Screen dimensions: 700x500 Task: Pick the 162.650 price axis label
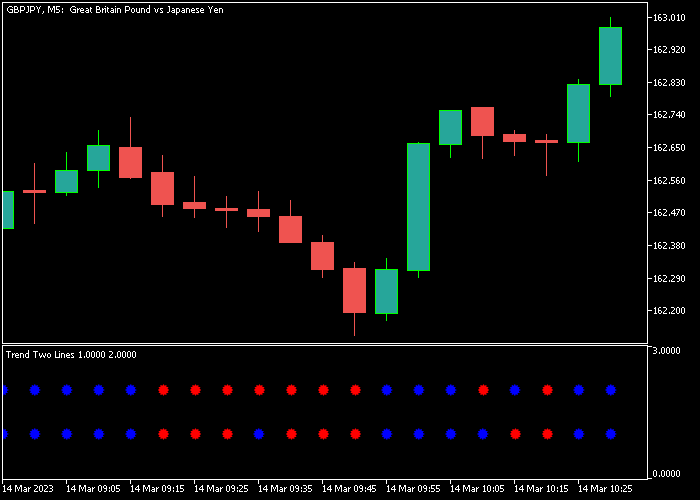tap(668, 147)
